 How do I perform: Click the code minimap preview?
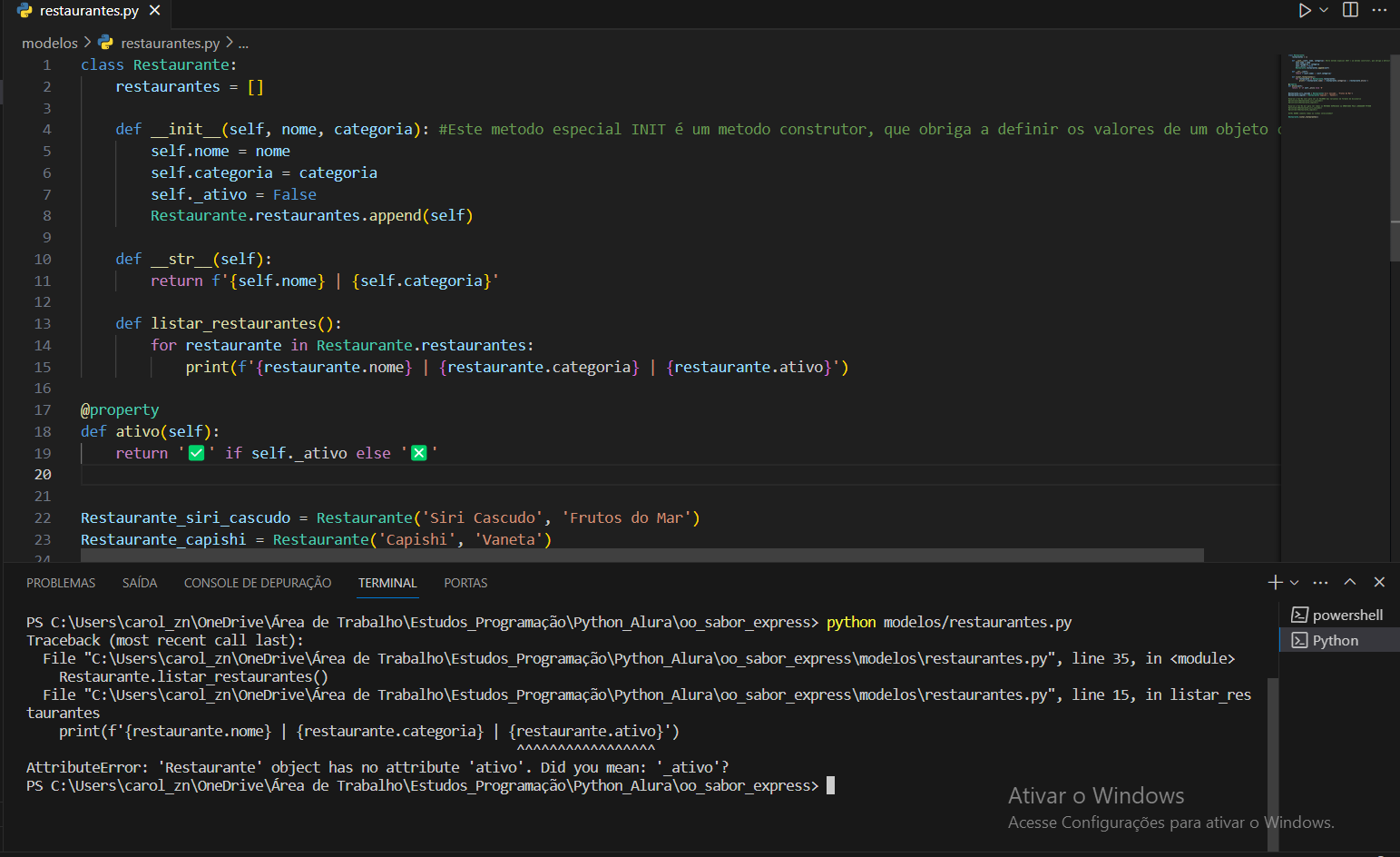tap(1334, 87)
